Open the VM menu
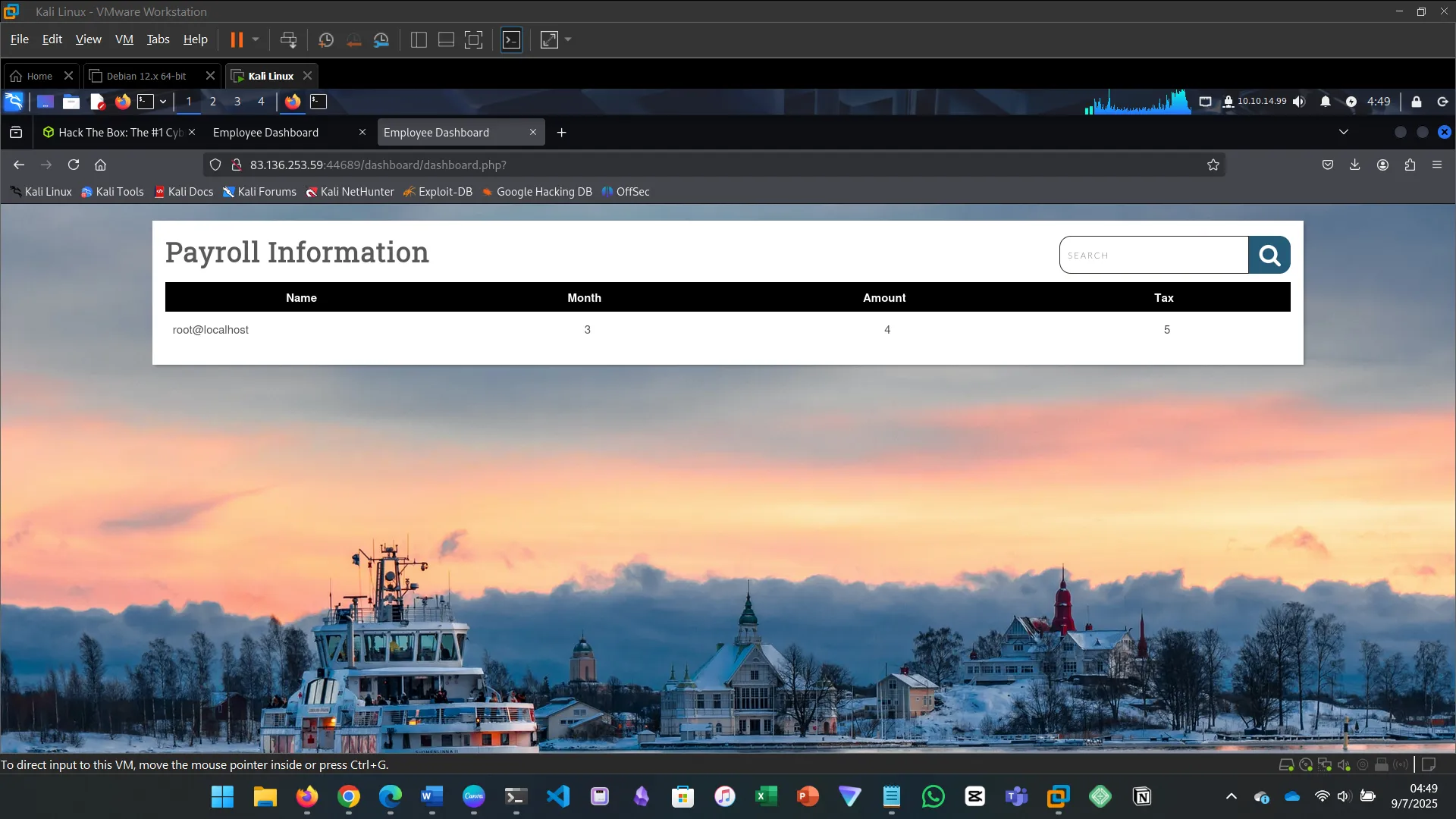 [124, 39]
